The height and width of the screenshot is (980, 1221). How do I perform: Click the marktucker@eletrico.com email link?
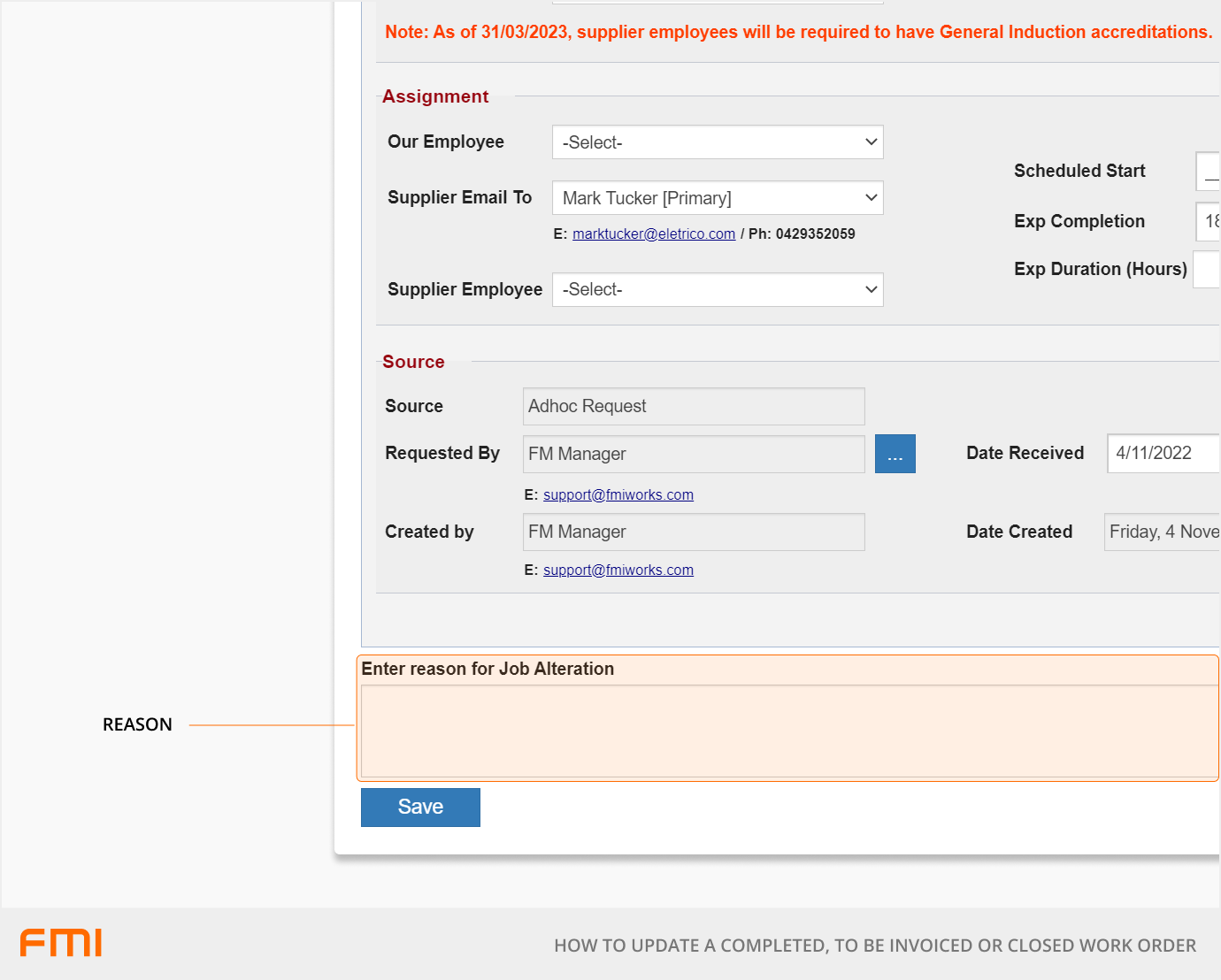coord(653,234)
